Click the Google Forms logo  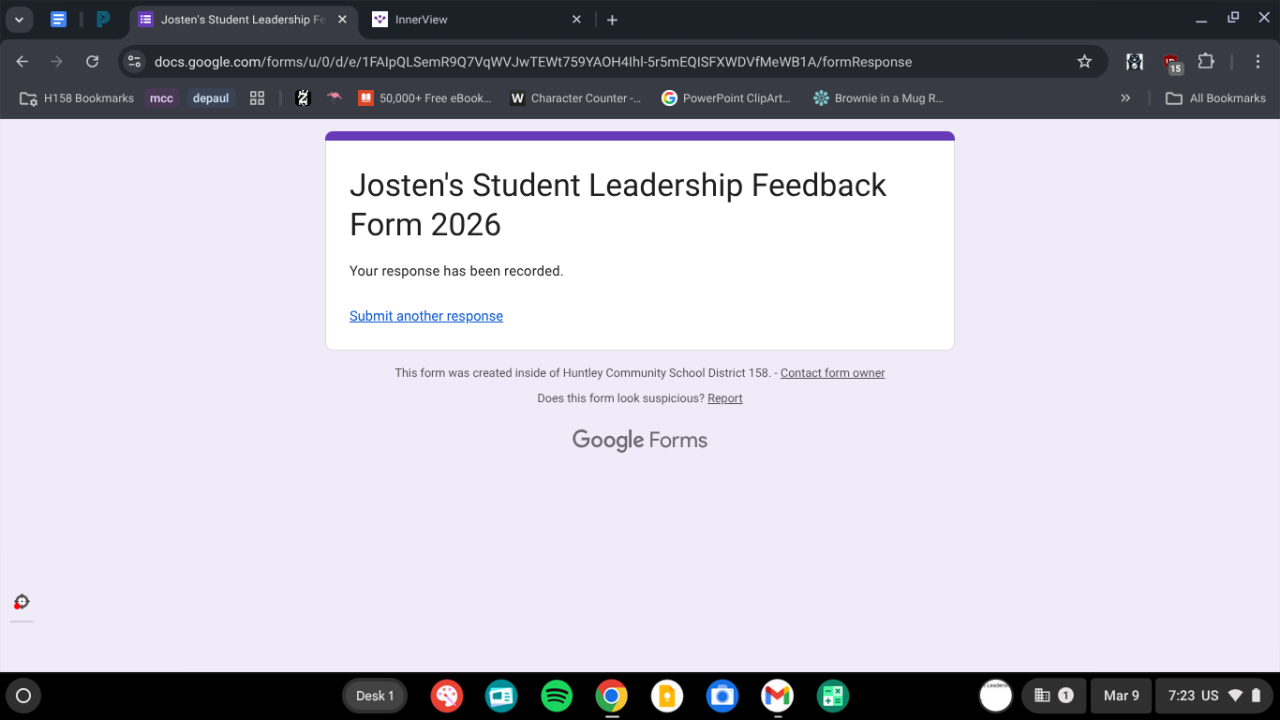[x=640, y=440]
